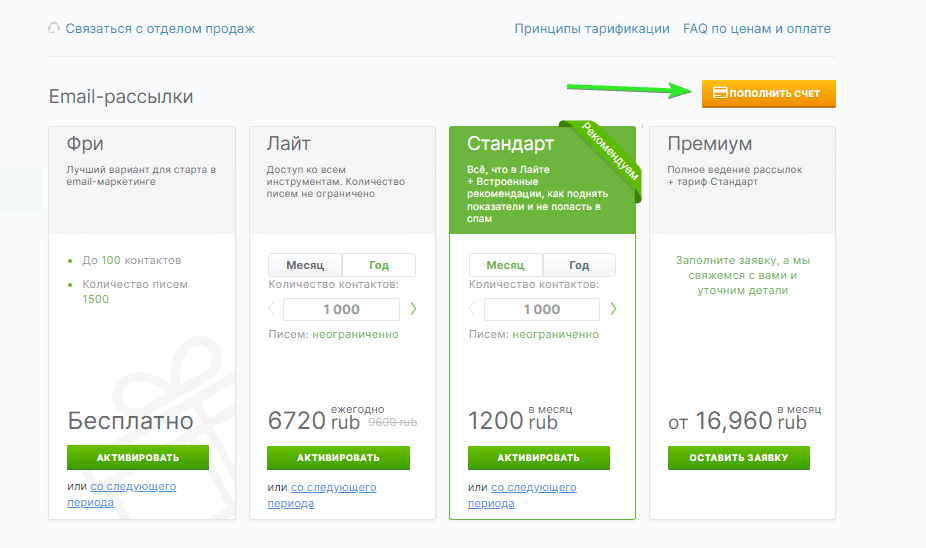Screen dimensions: 926x548
Task: Click 'Количество писем 1500' list item
Action: [x=135, y=292]
